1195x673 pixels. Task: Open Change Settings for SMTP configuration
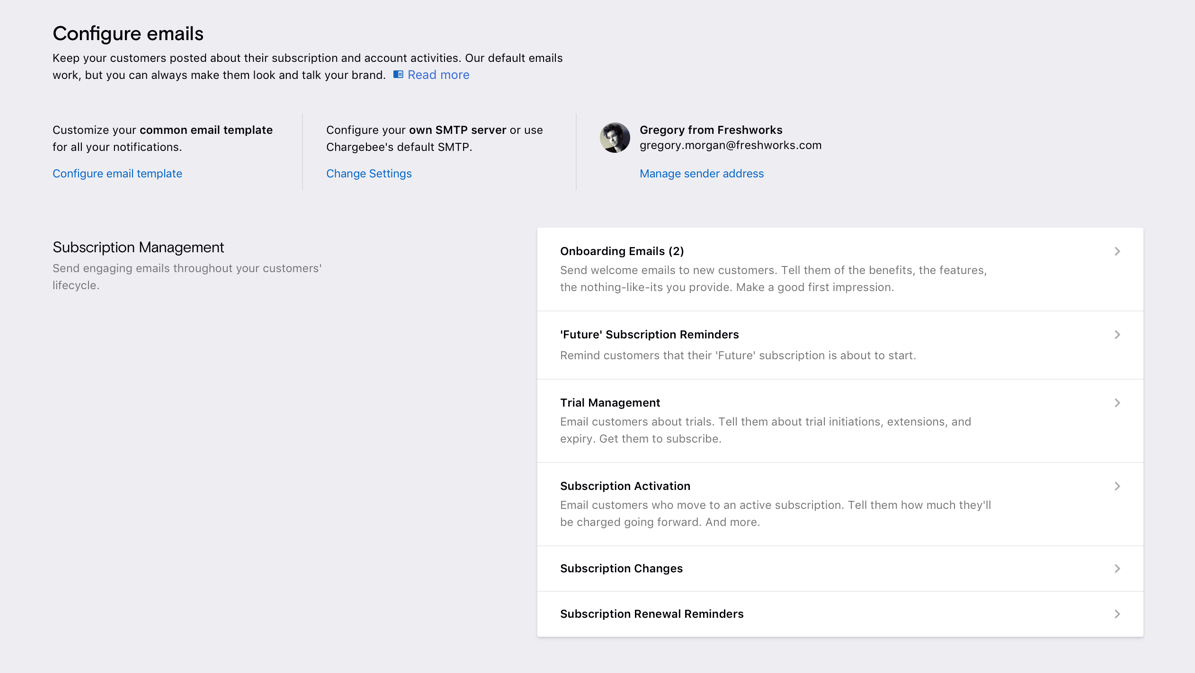[x=368, y=173]
